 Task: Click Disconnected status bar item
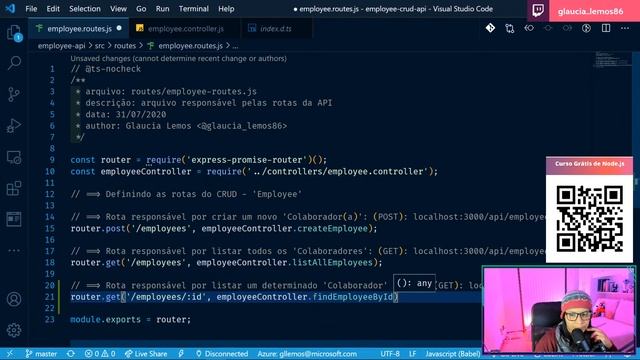coord(222,354)
